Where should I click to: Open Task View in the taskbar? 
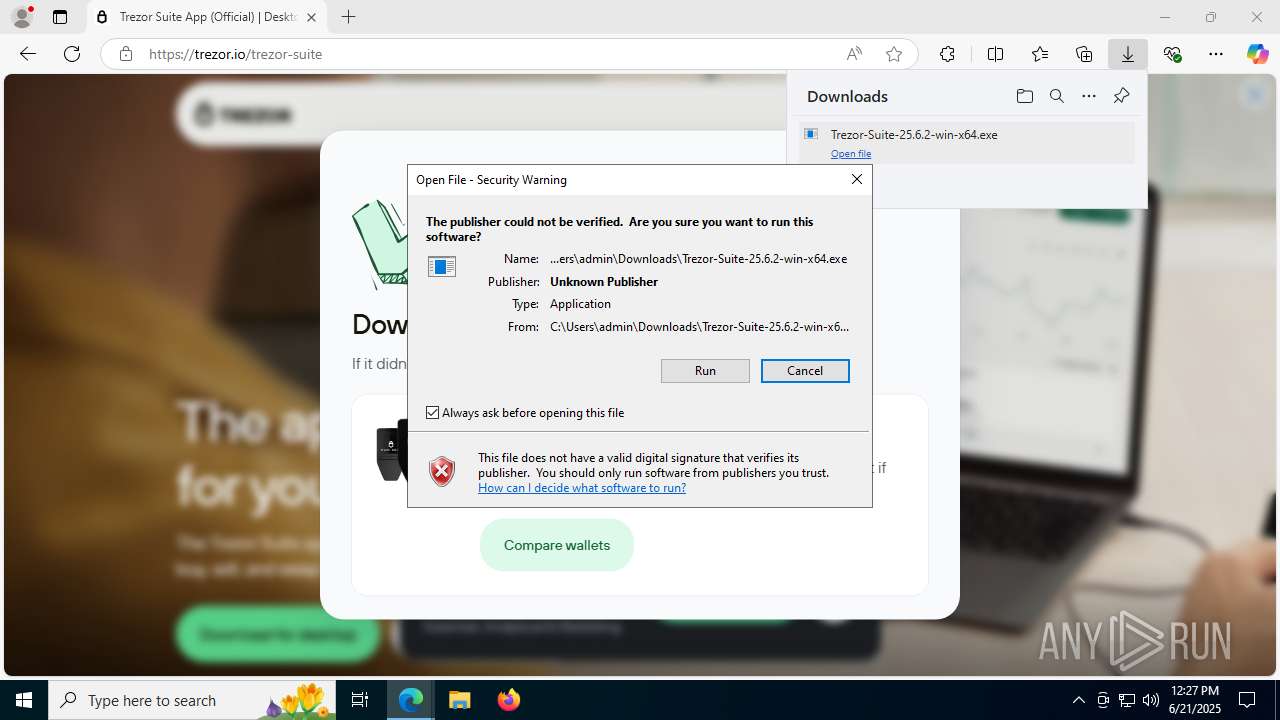coord(360,700)
